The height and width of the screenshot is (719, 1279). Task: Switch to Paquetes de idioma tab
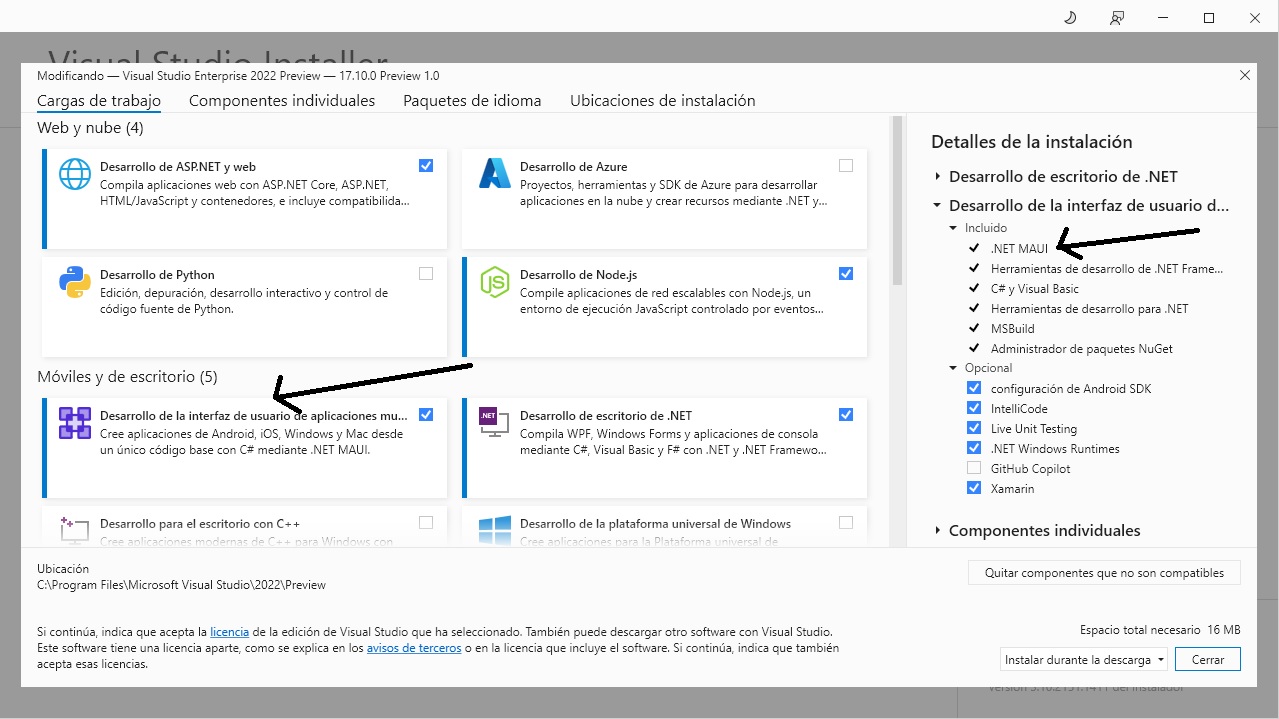472,101
